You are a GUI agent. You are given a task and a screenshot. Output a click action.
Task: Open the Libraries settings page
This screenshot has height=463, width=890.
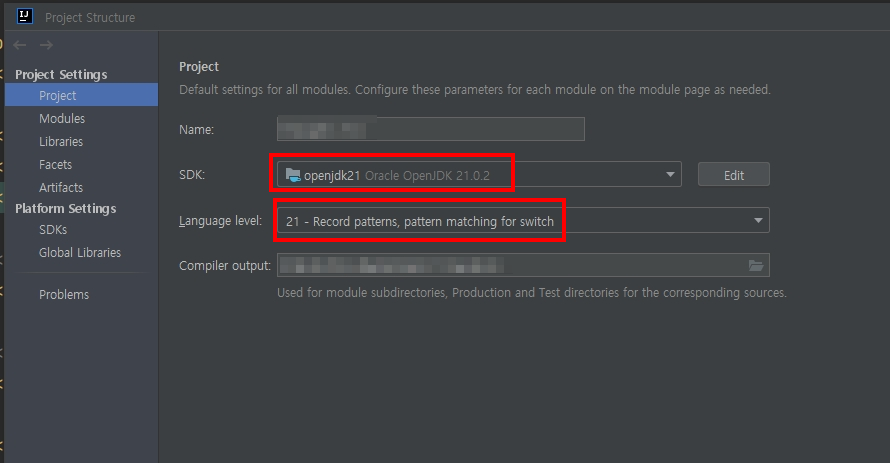click(61, 141)
